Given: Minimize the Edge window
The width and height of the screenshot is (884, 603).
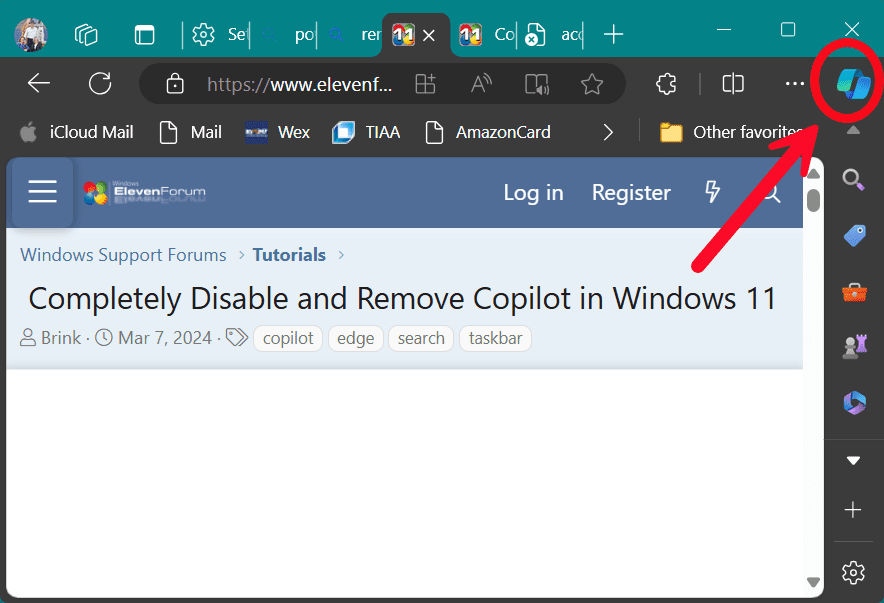Looking at the screenshot, I should 724,29.
